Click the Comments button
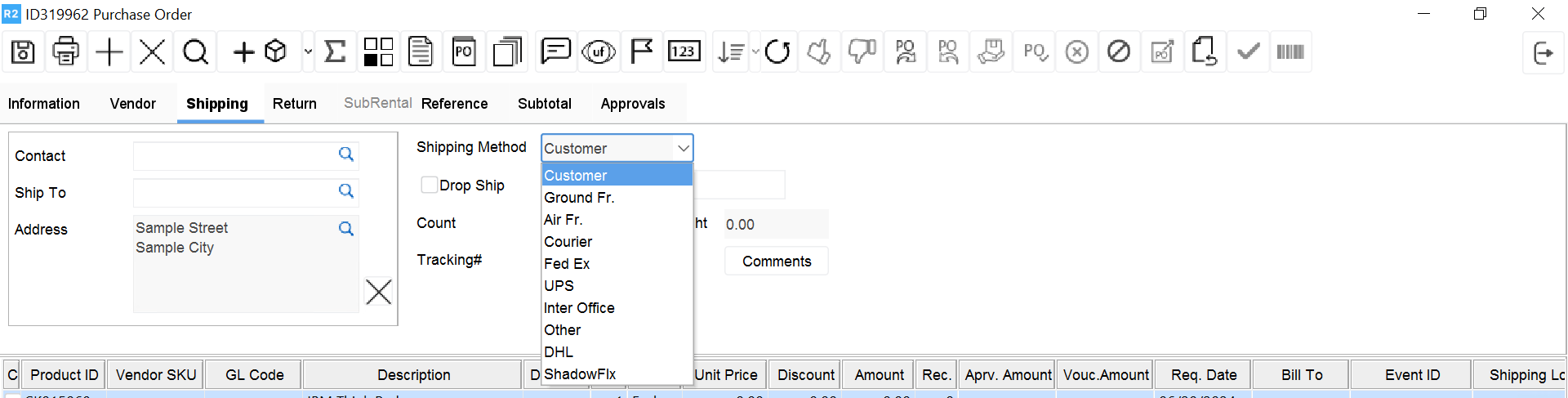This screenshot has width=1568, height=398. point(777,262)
